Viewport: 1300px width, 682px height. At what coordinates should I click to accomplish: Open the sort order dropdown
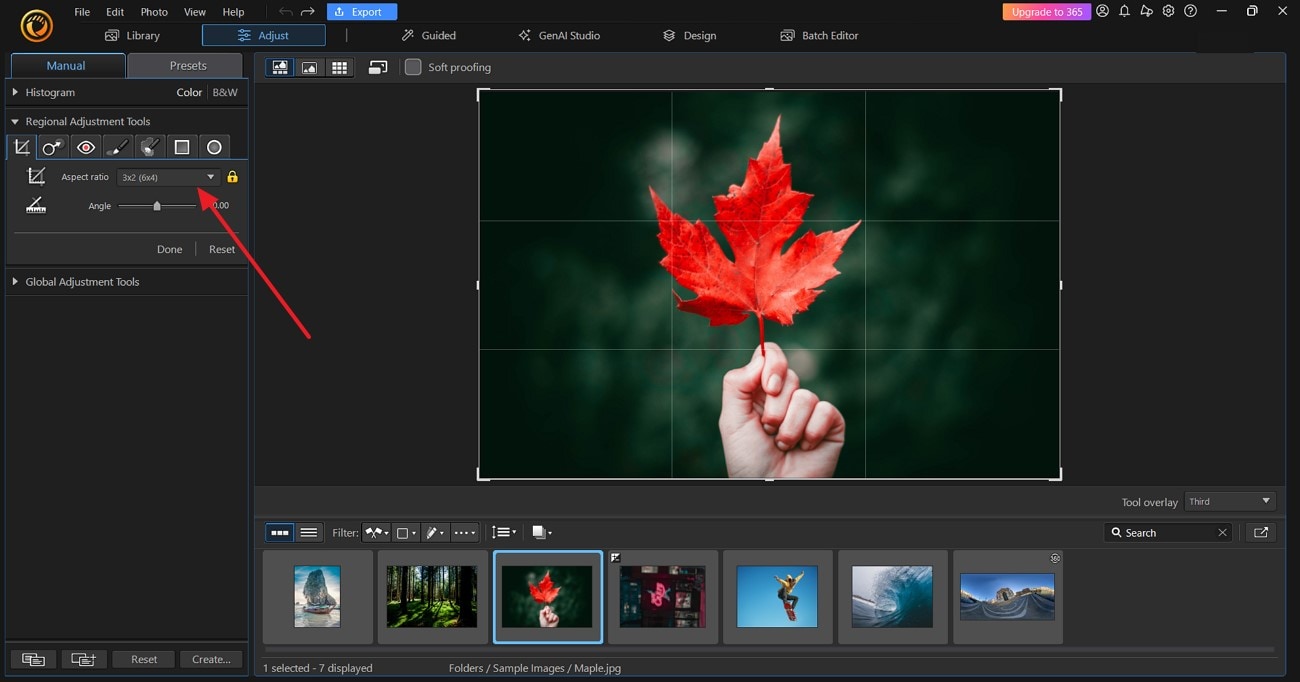(504, 533)
